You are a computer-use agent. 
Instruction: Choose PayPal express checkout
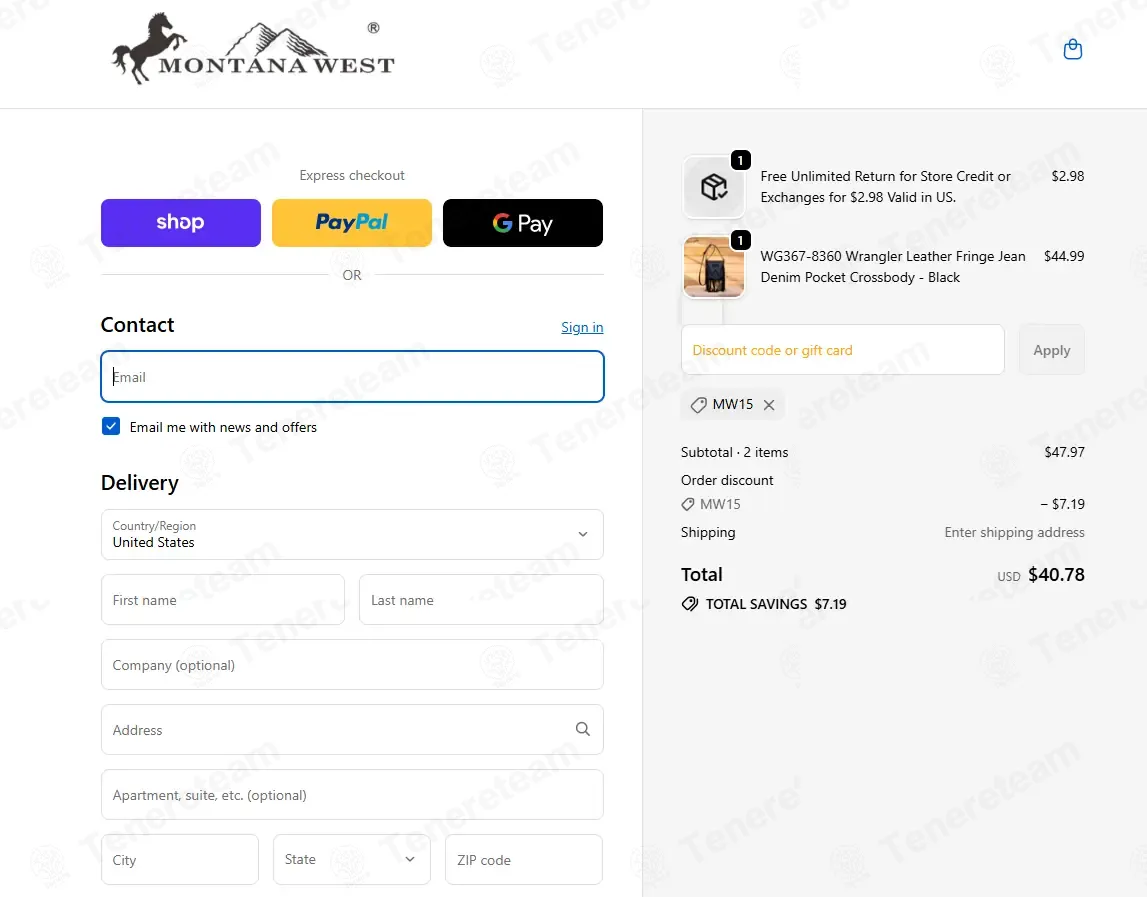352,222
